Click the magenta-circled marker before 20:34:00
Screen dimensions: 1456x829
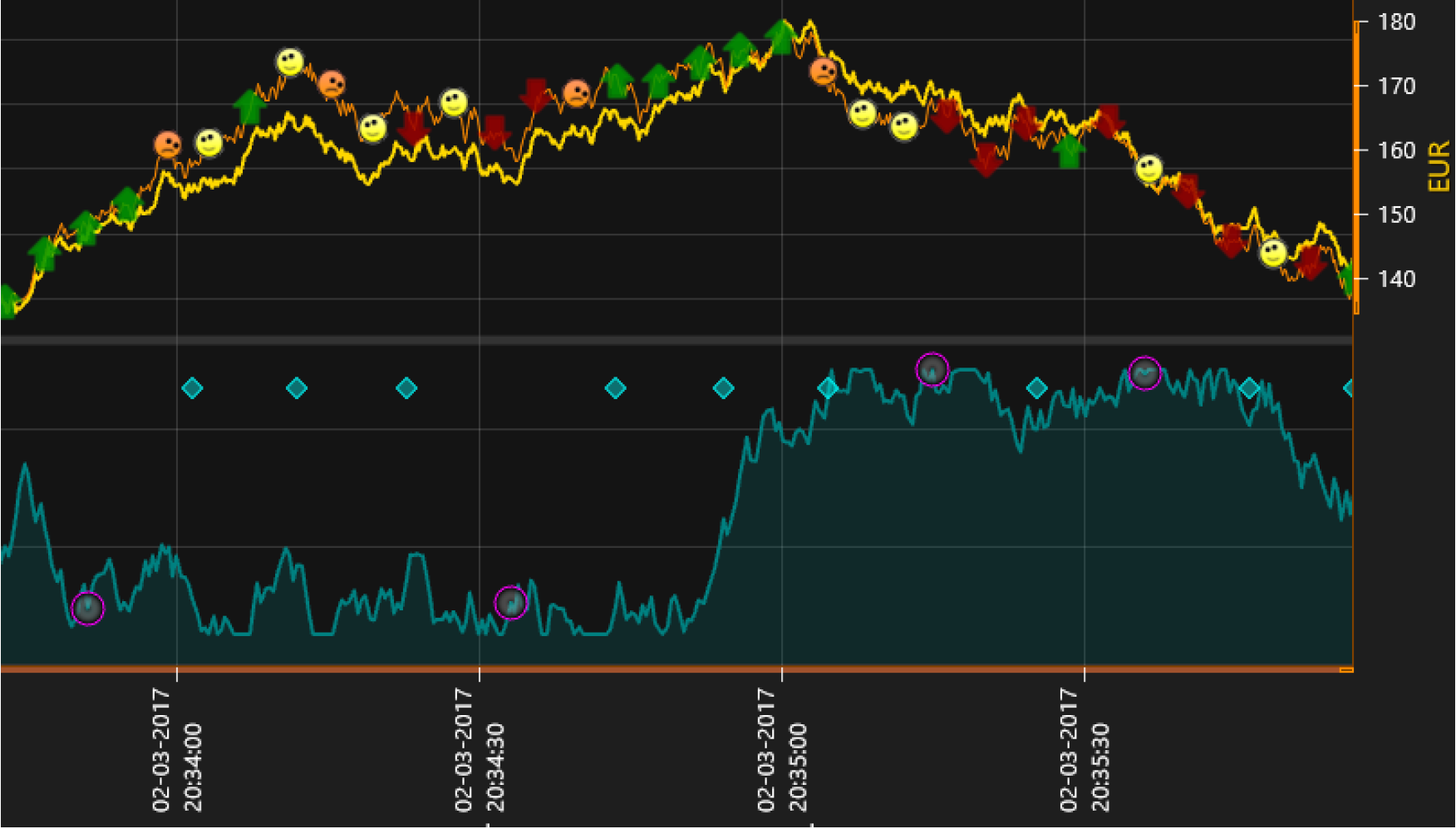(88, 609)
